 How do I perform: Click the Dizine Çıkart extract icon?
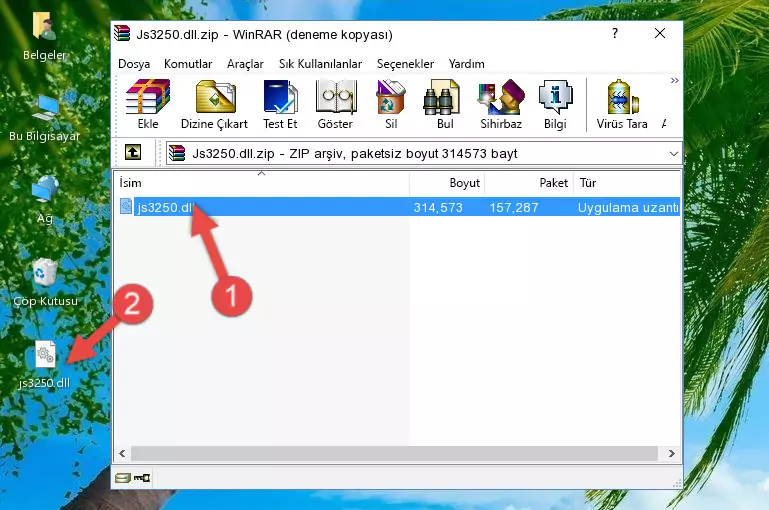click(x=214, y=104)
